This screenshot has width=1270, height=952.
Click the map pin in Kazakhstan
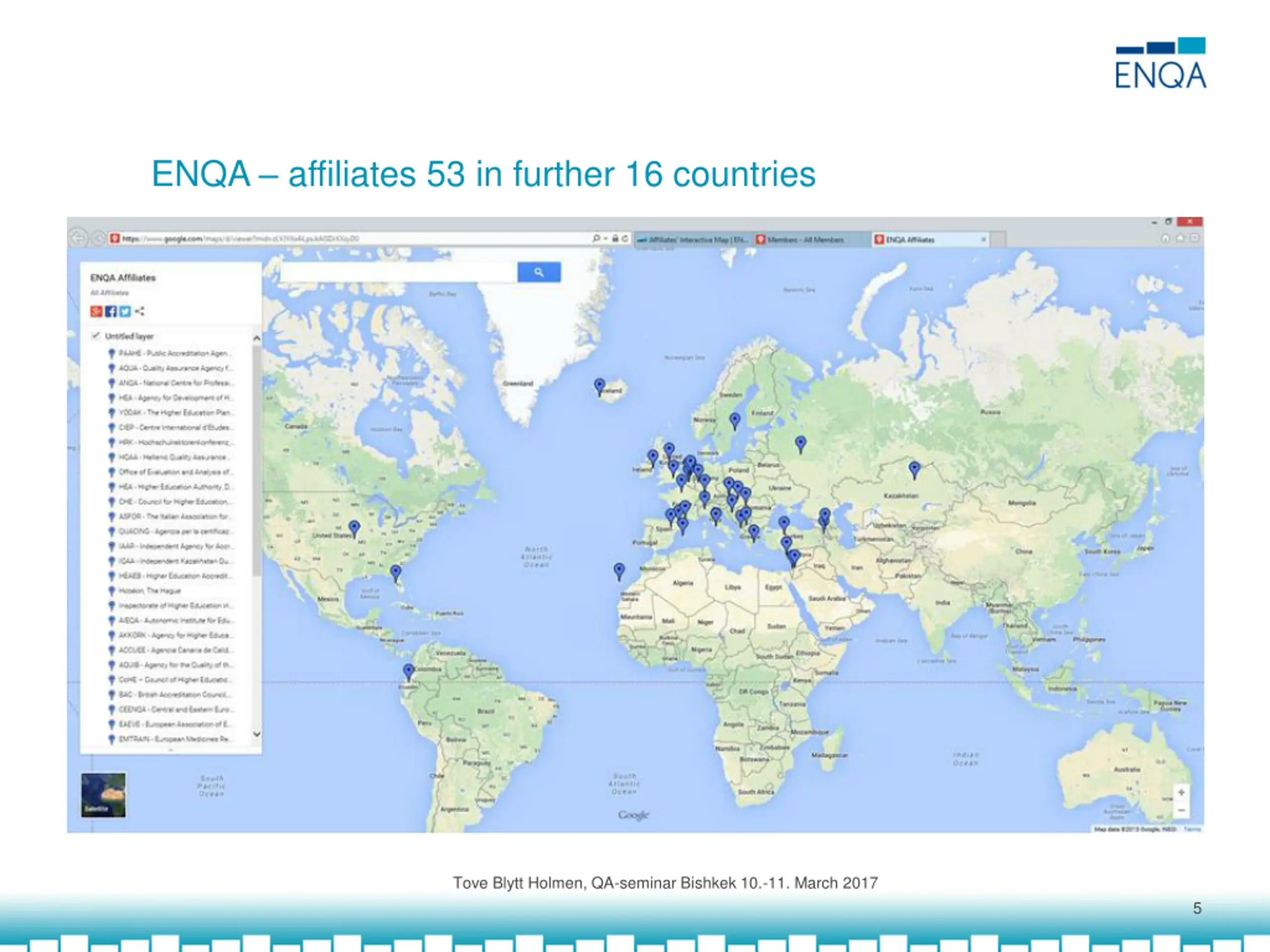tap(915, 470)
